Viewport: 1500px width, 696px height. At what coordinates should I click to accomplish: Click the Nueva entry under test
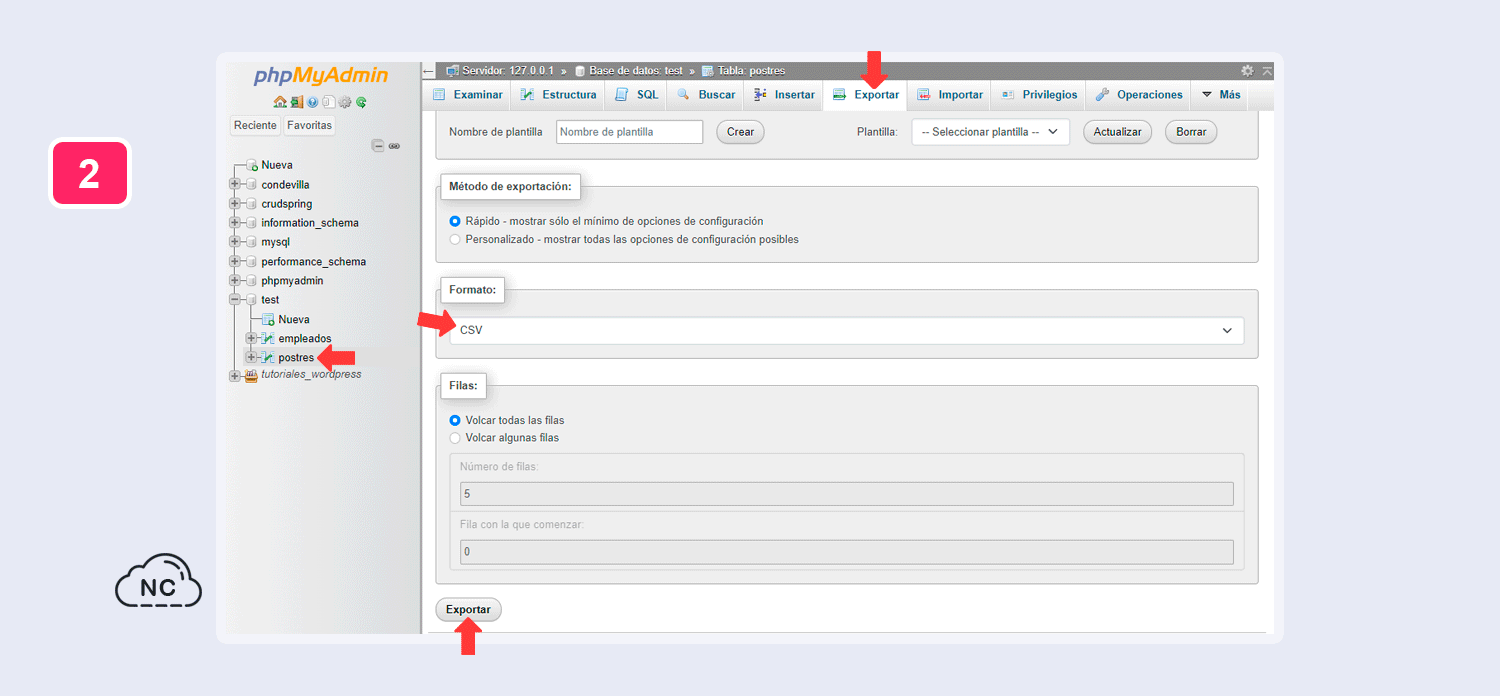pos(294,320)
